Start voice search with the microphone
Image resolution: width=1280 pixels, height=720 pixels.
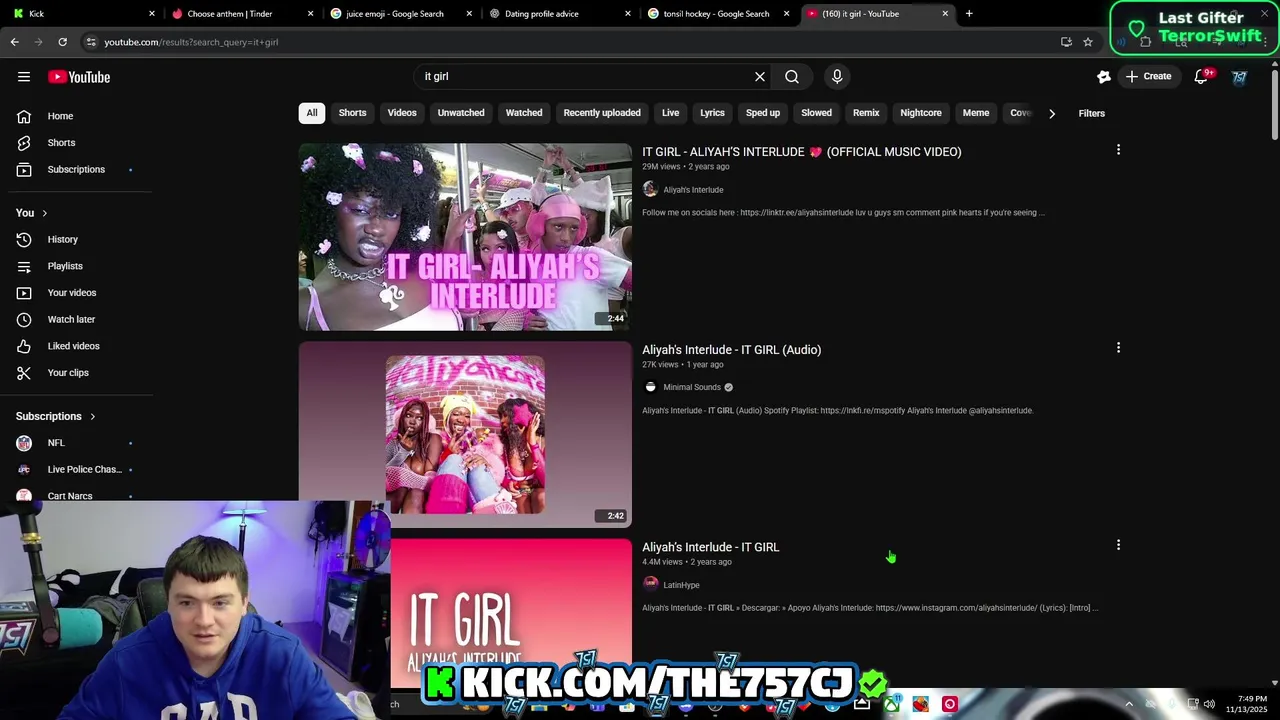click(837, 76)
